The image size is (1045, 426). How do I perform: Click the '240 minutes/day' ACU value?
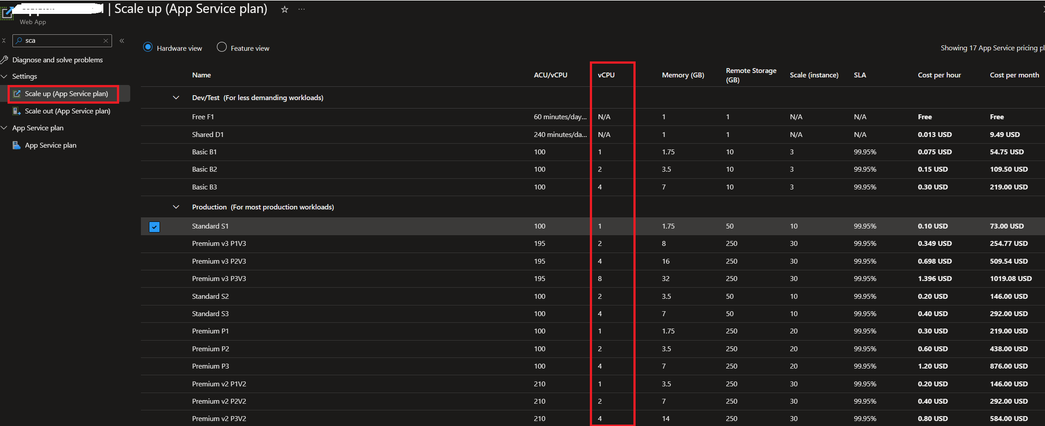pyautogui.click(x=561, y=135)
